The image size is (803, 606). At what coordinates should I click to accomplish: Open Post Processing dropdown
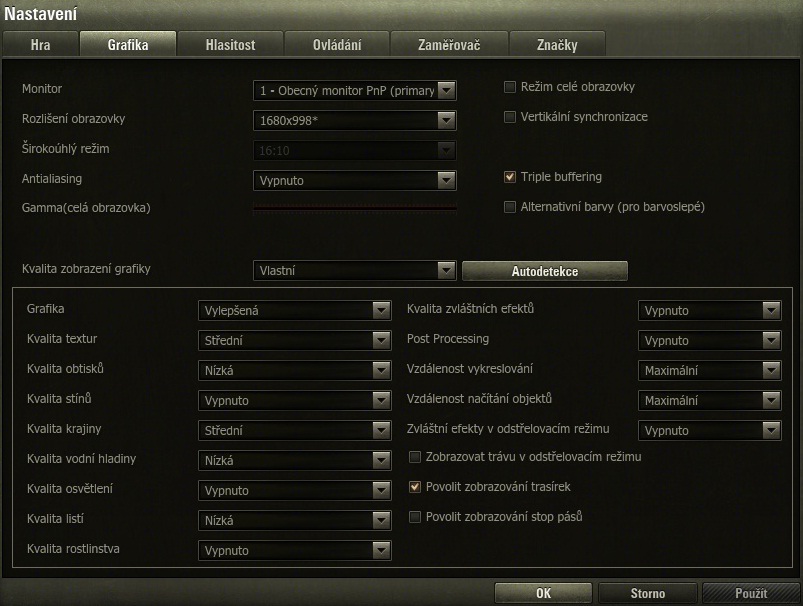tap(709, 341)
